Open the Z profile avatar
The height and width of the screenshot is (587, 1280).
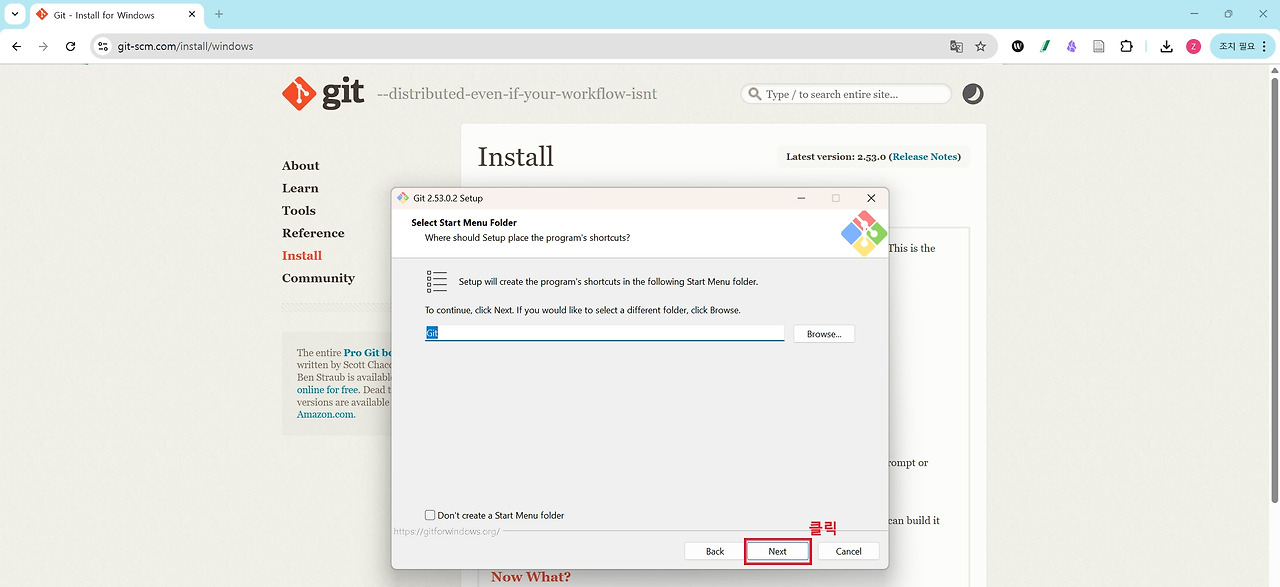(x=1193, y=46)
